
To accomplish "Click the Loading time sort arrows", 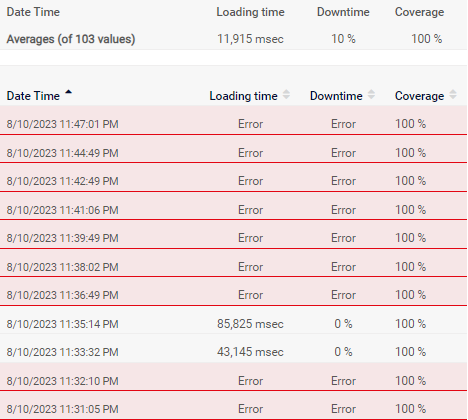I will point(286,94).
